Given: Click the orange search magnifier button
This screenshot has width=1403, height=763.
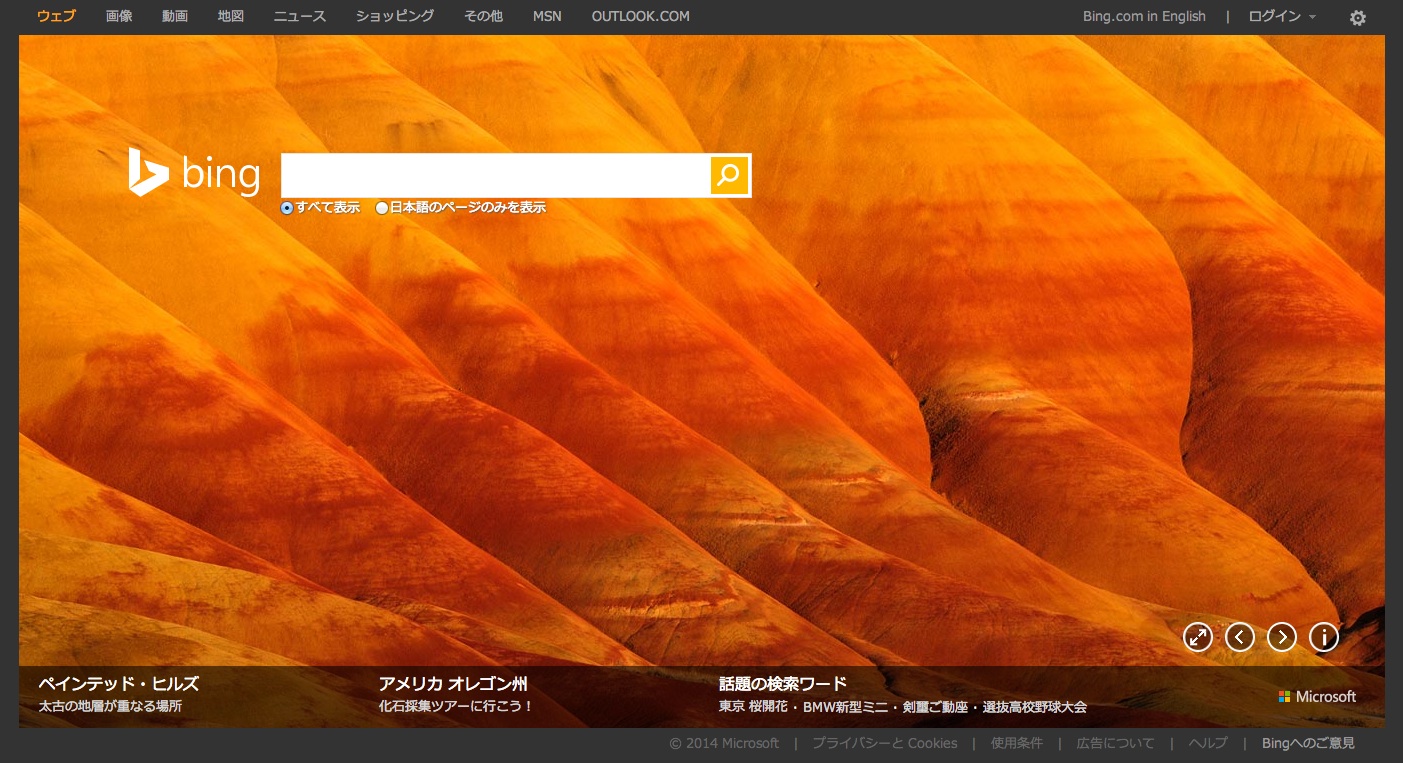Looking at the screenshot, I should [x=729, y=175].
